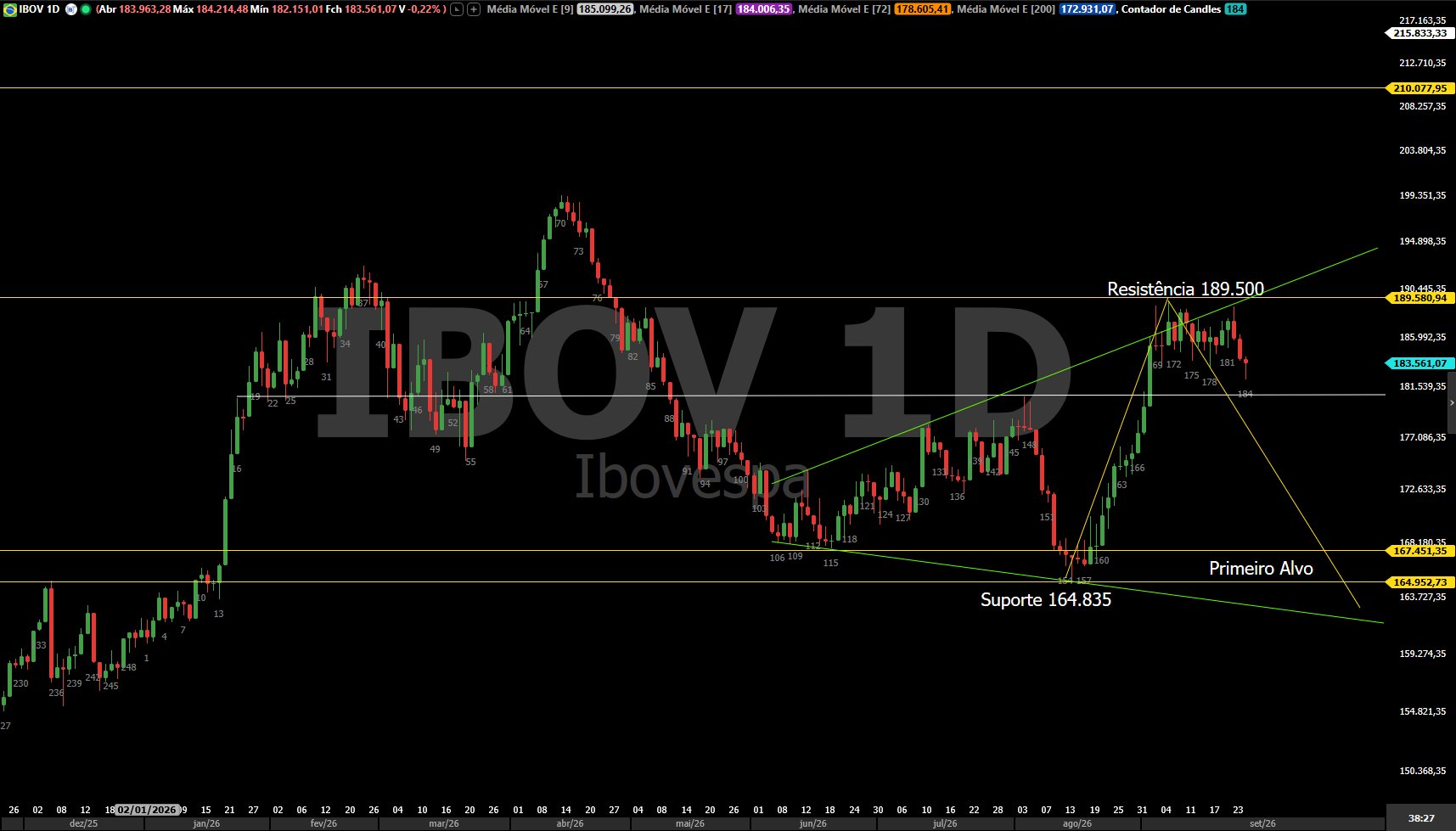Click the 189.580,94 yellow line price tag
Viewport: 1456px width, 831px height.
[1419, 298]
